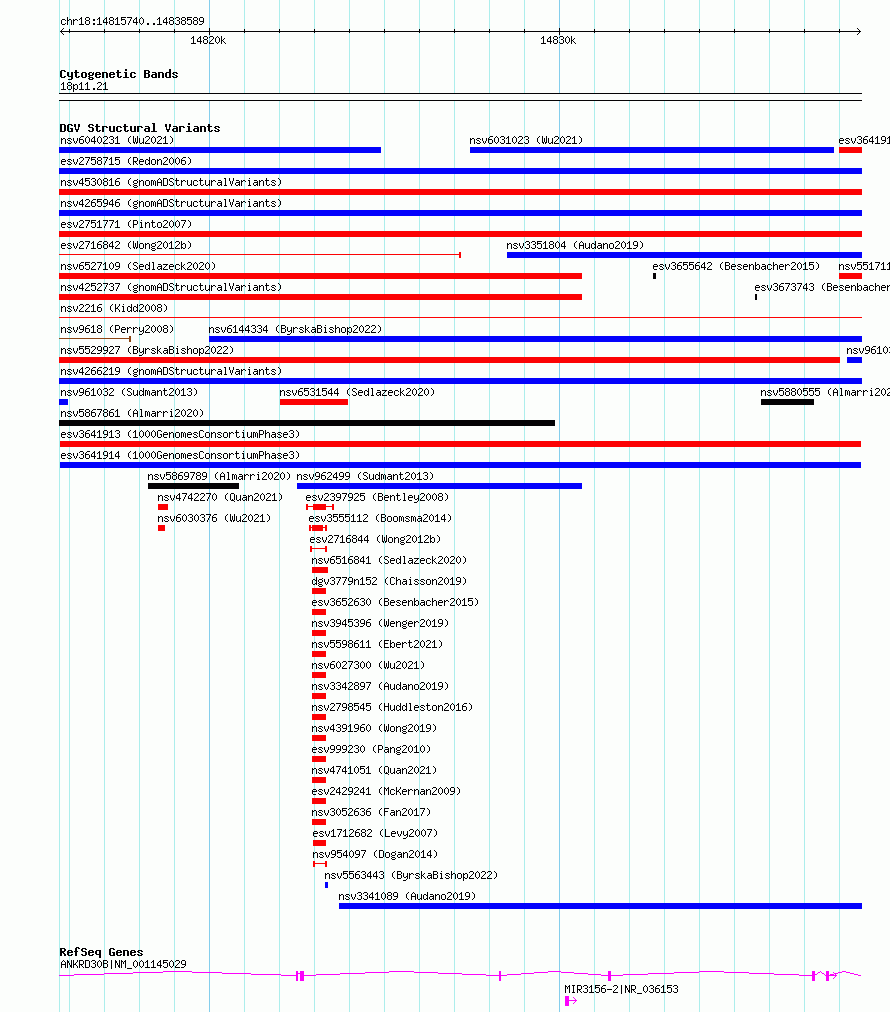Select nsv4741051 (Quan2021) variant
Image resolution: width=890 pixels, height=1012 pixels.
(319, 780)
